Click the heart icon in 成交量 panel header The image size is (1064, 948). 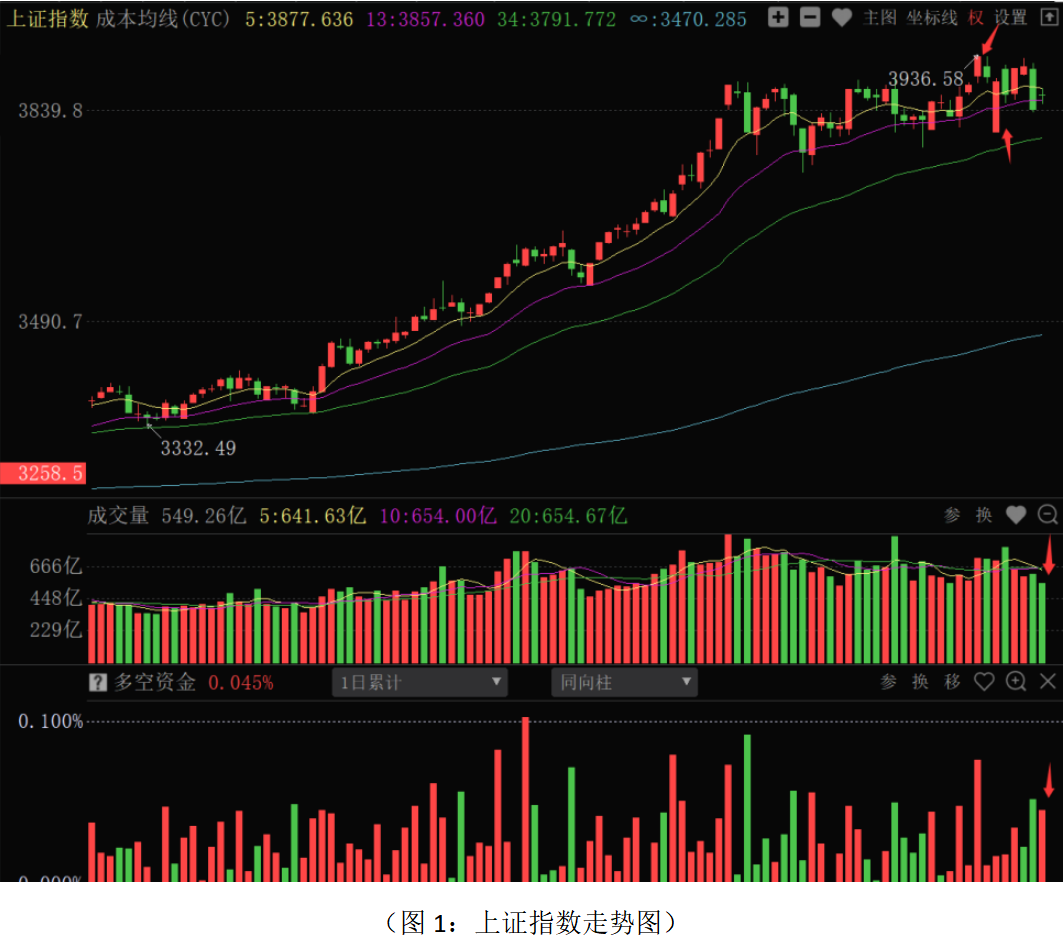(x=1016, y=515)
